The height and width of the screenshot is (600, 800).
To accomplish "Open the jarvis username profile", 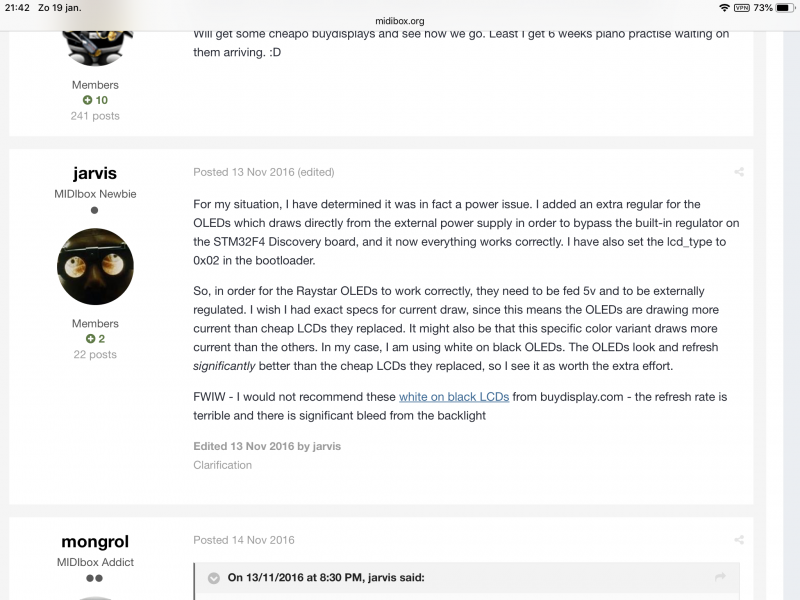I will pyautogui.click(x=95, y=173).
